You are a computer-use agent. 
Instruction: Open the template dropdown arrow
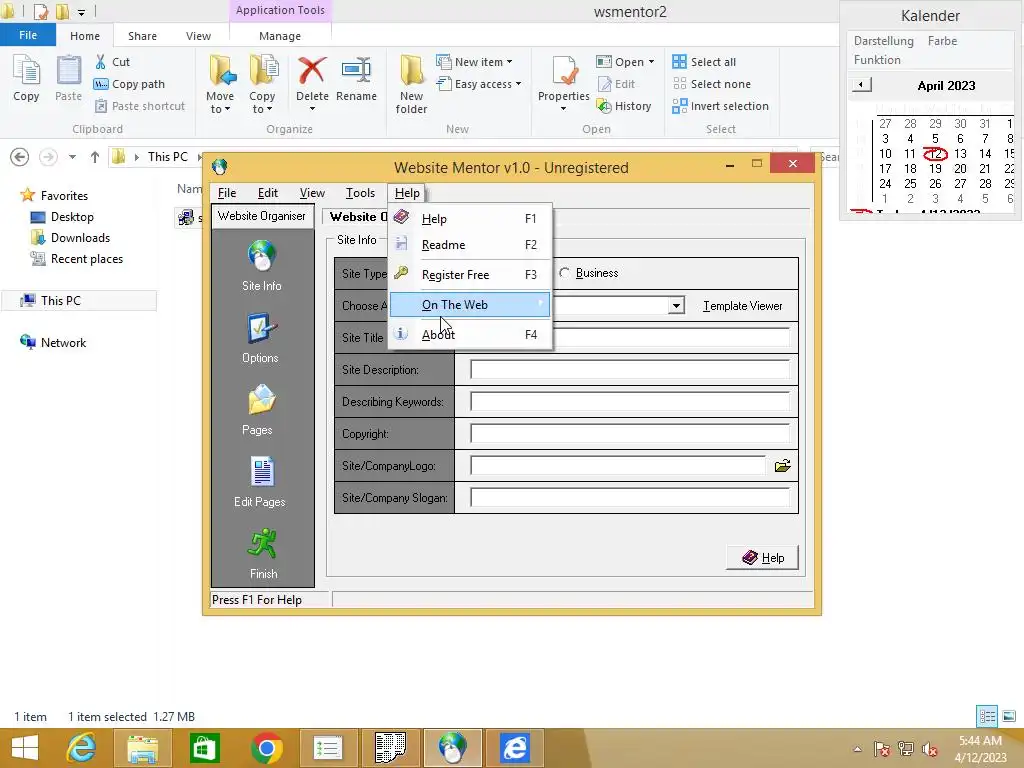point(677,306)
